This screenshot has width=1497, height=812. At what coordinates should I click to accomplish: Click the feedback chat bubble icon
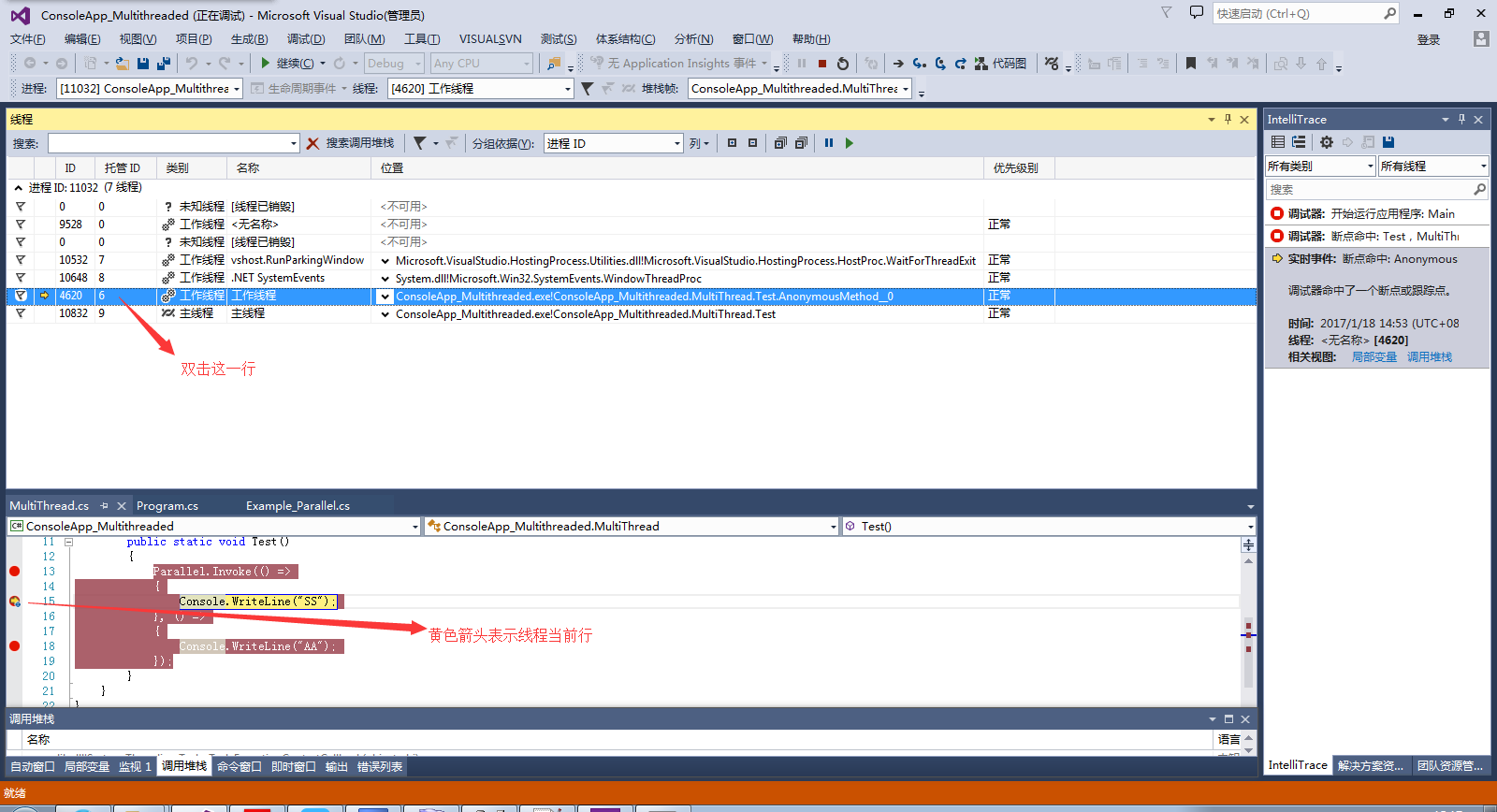(1196, 12)
